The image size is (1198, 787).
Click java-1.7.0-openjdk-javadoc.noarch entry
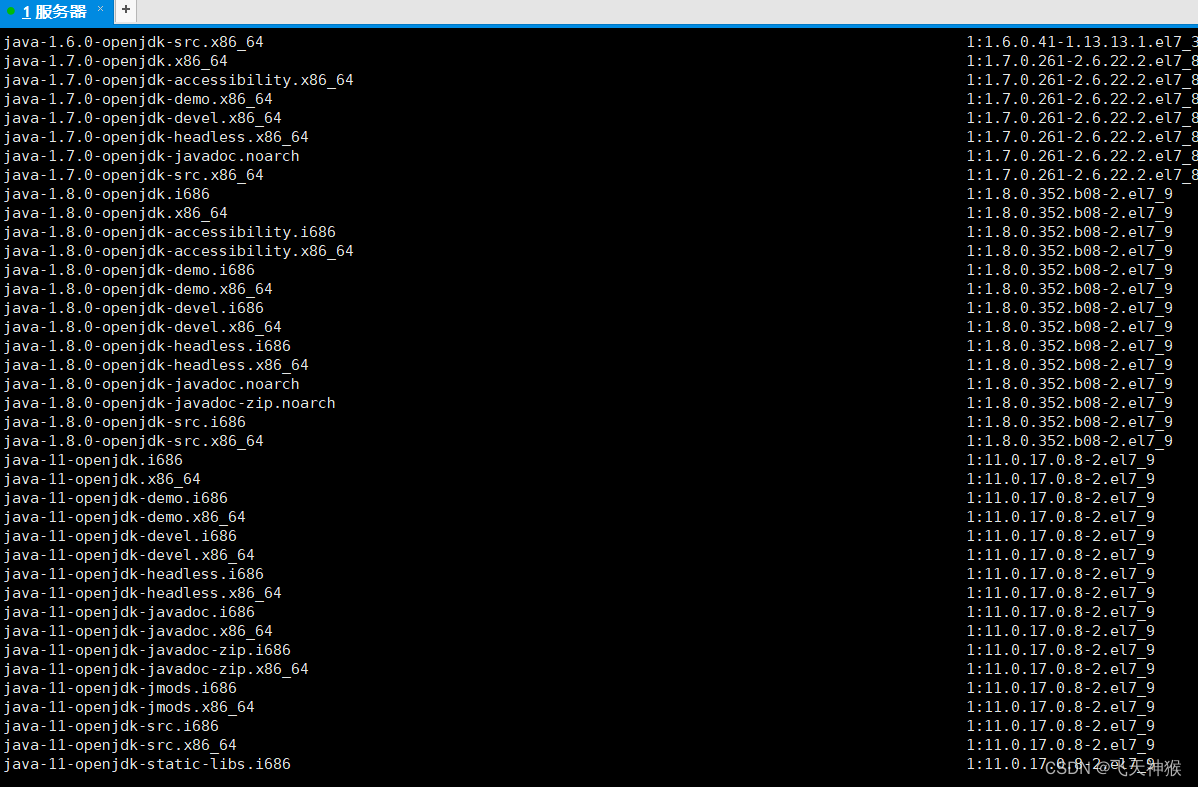tap(151, 156)
